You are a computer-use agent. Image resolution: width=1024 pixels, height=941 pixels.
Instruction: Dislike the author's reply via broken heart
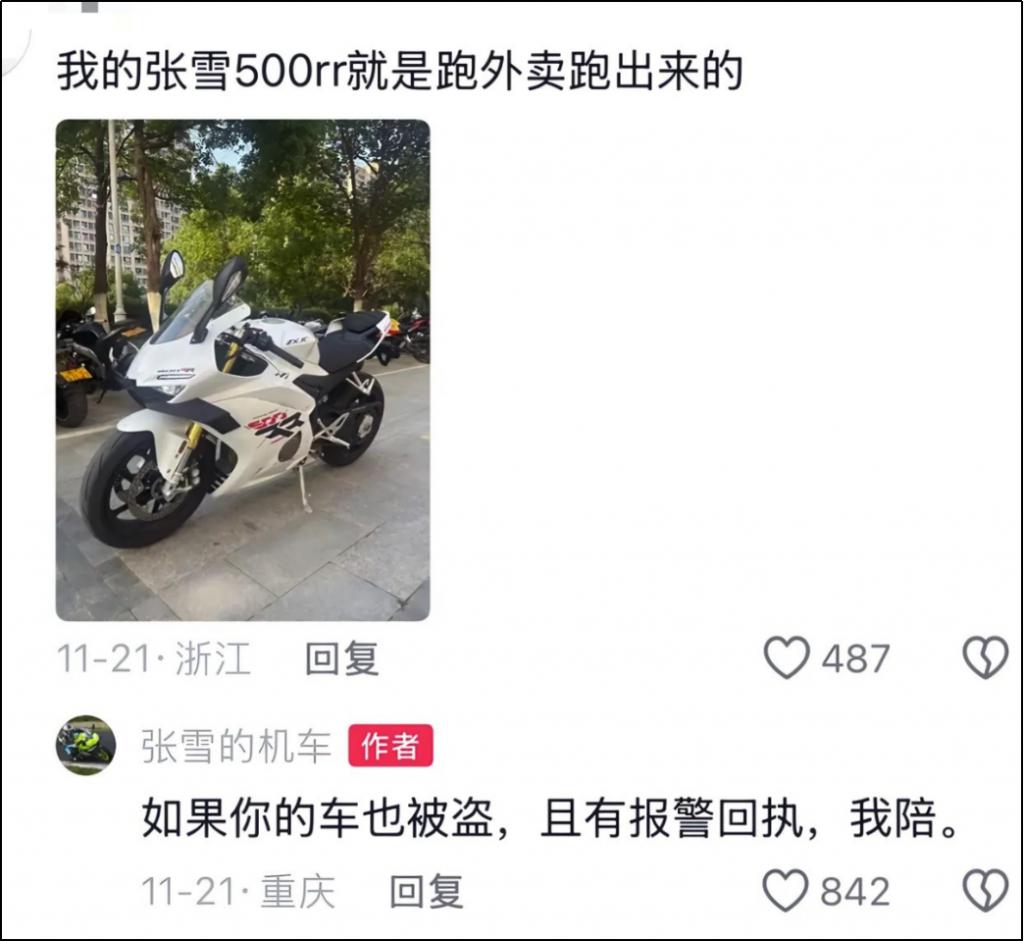tap(985, 891)
